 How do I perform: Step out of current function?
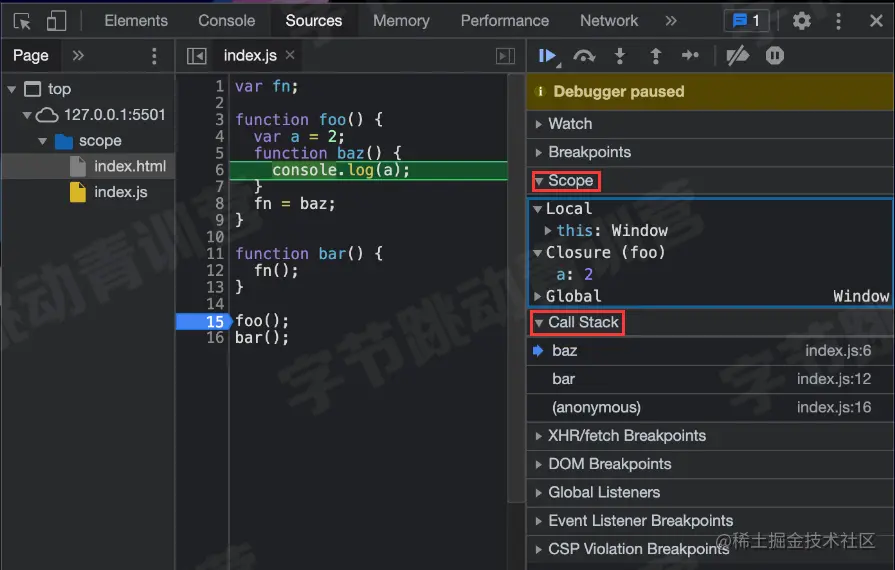655,55
